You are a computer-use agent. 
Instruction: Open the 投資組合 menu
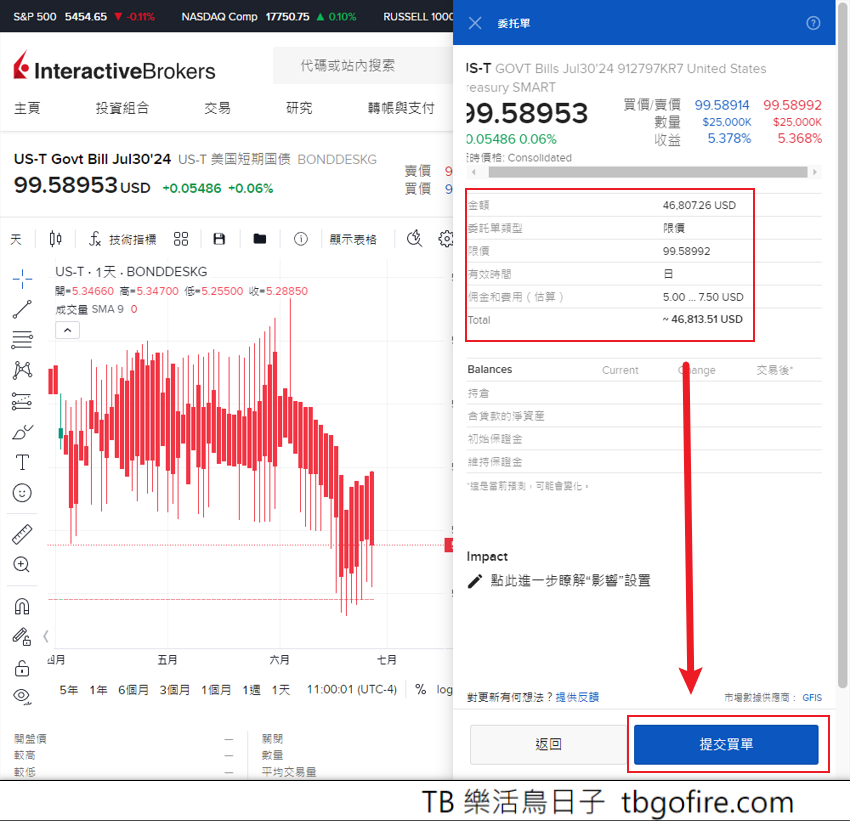click(x=123, y=108)
